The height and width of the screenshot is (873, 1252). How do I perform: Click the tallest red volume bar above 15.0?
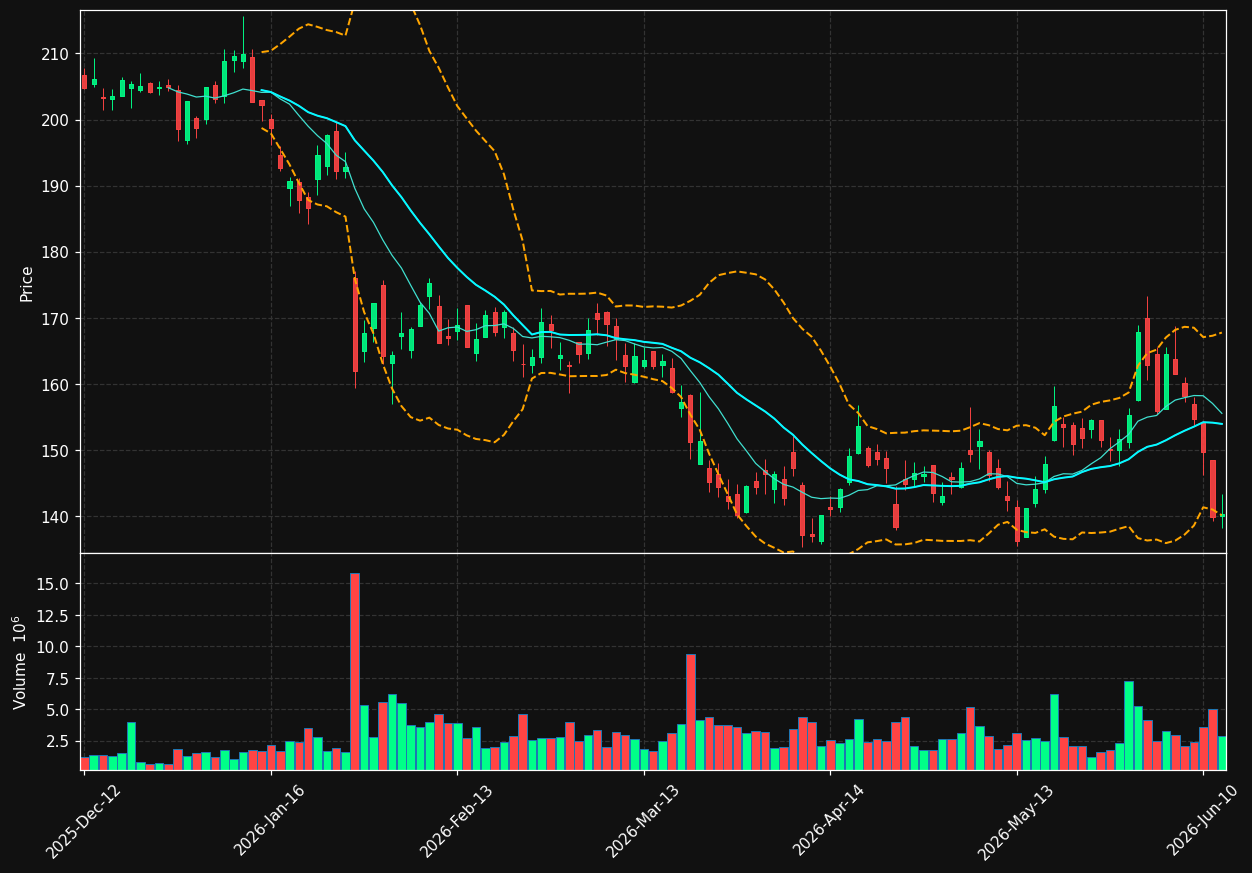click(355, 671)
